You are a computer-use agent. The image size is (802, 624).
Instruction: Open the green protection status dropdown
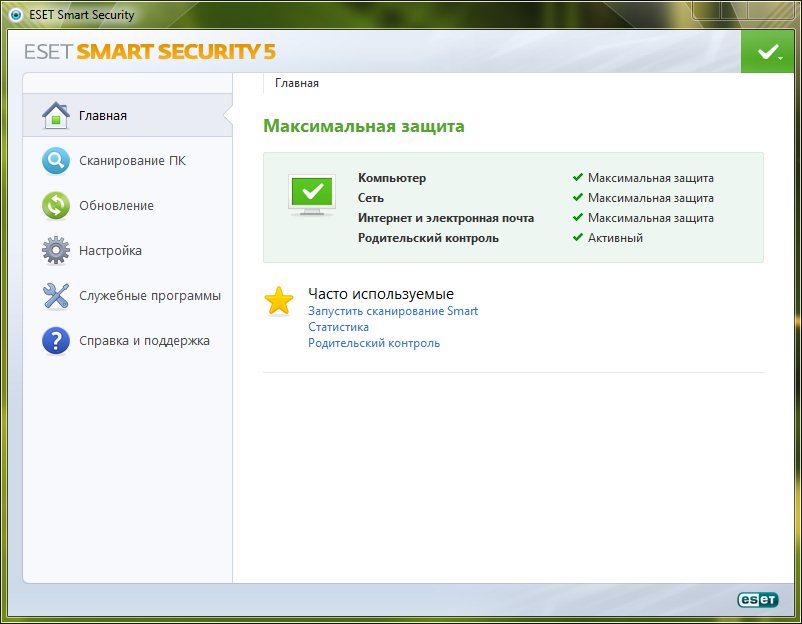767,51
